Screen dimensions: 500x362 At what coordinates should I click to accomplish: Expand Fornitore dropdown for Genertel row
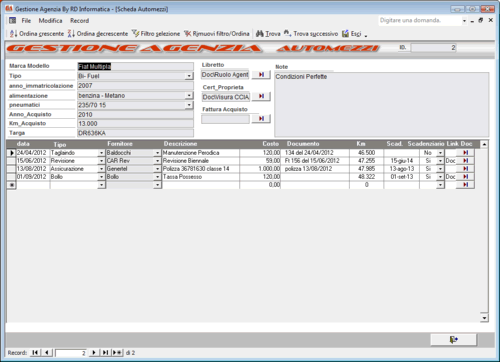(157, 169)
